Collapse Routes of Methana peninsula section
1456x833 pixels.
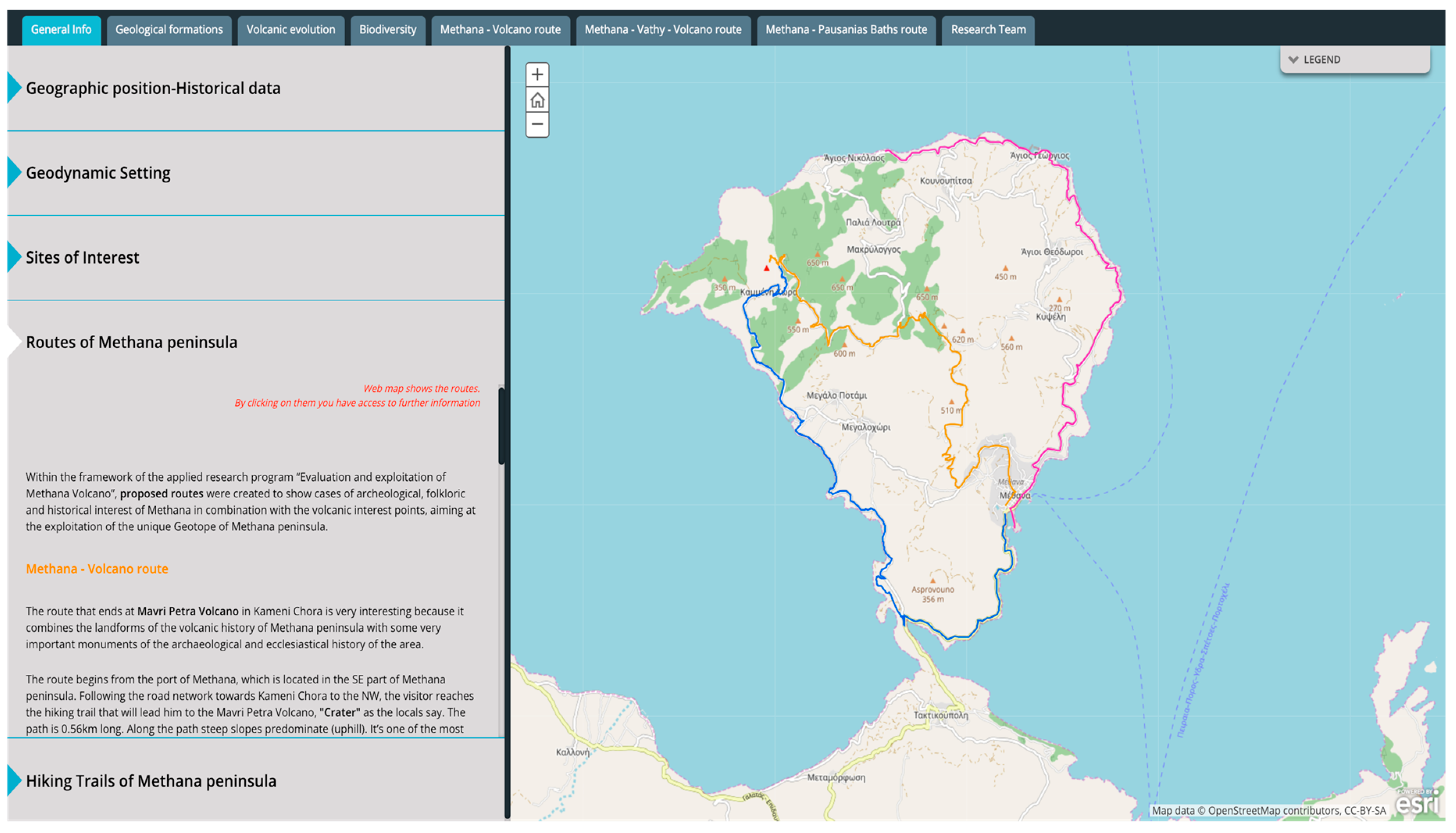point(131,342)
